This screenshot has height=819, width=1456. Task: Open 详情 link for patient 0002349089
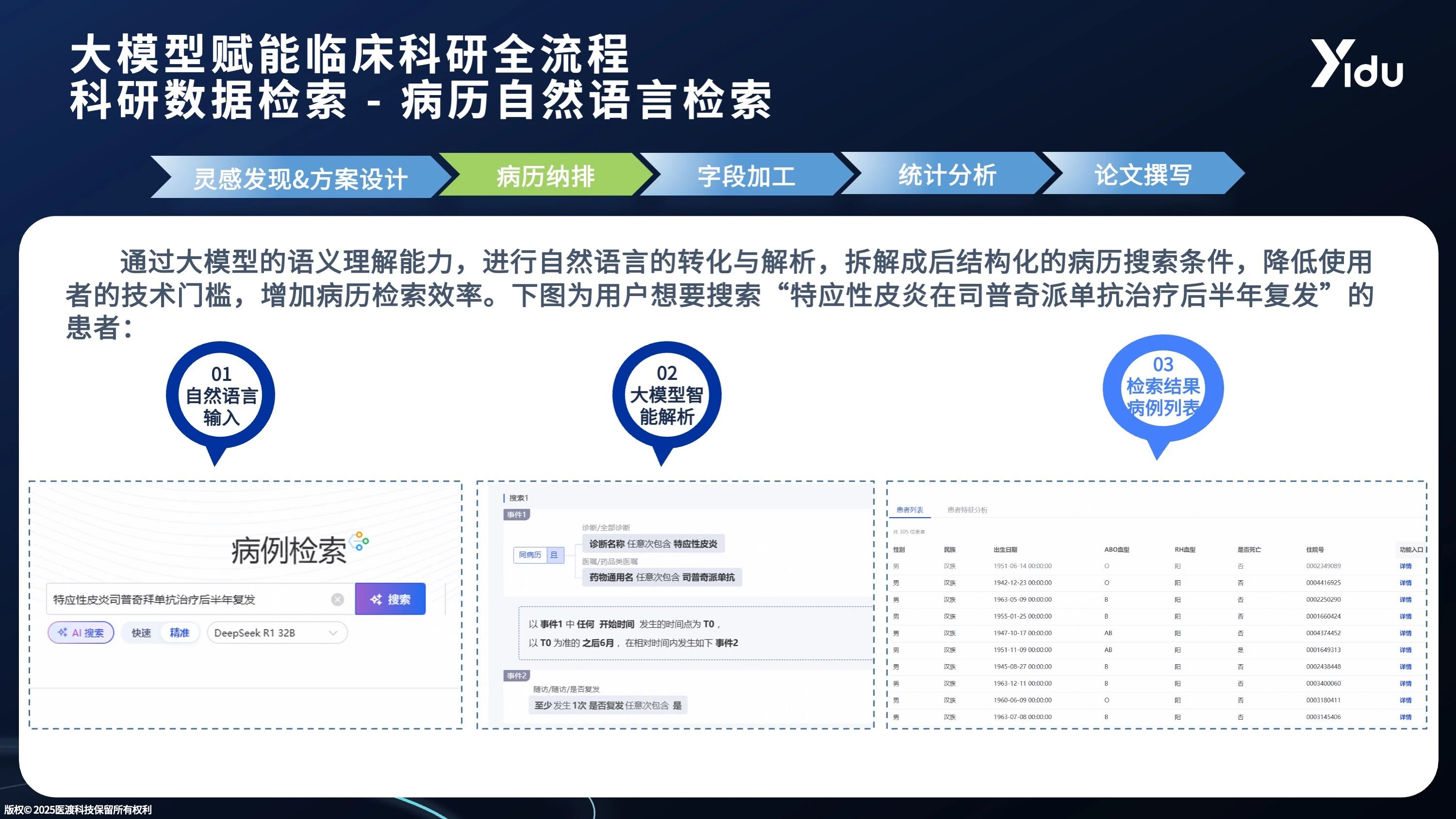[x=1405, y=566]
